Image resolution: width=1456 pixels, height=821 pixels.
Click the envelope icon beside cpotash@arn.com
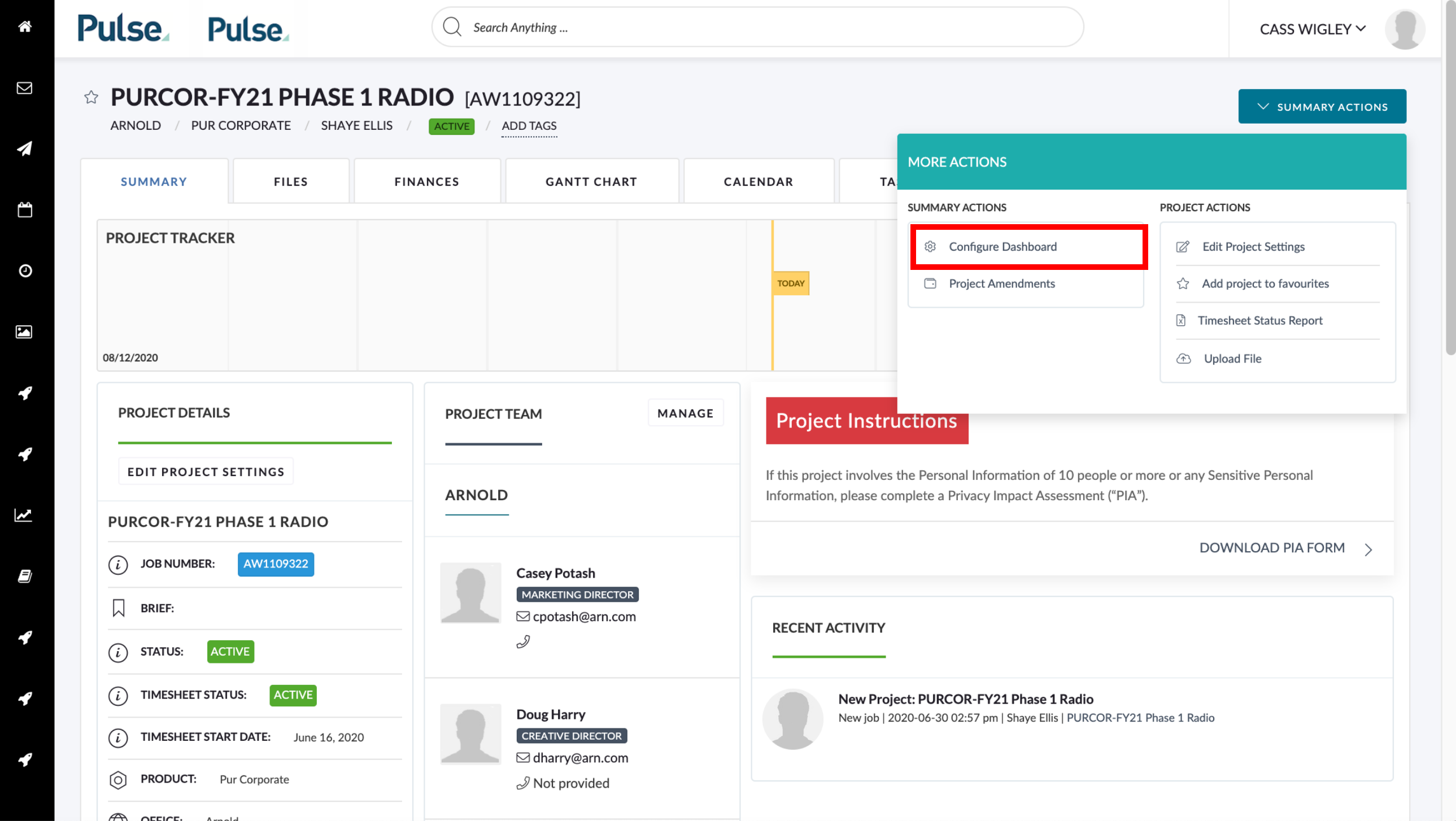coord(523,617)
